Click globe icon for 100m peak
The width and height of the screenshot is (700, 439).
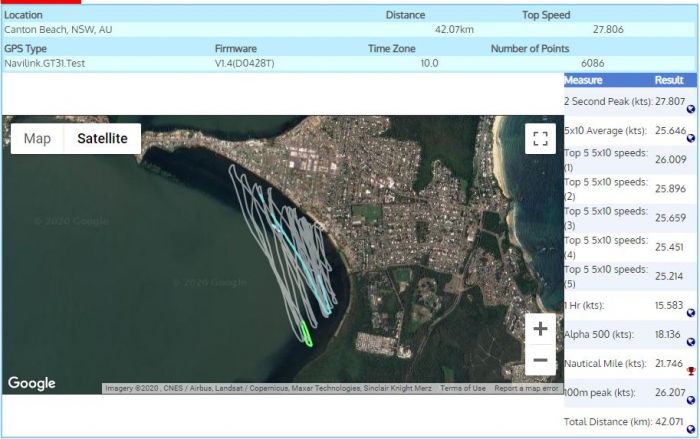[690, 400]
